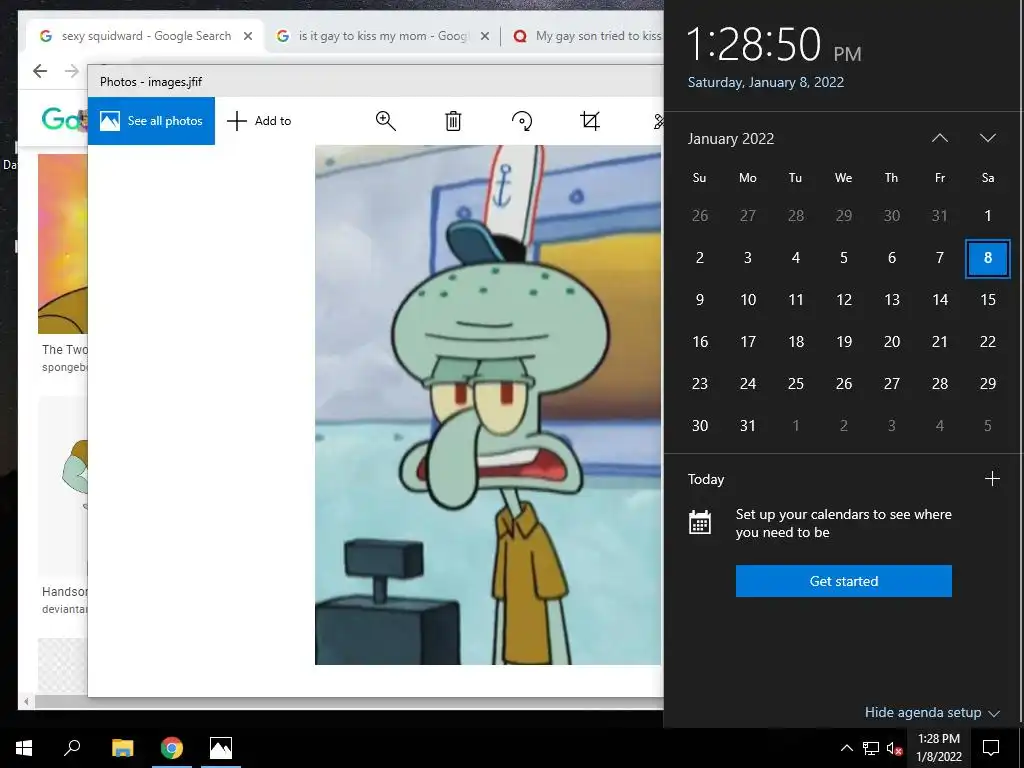Add an event with the plus icon
Screen dimensions: 1024x768
pyautogui.click(x=992, y=479)
